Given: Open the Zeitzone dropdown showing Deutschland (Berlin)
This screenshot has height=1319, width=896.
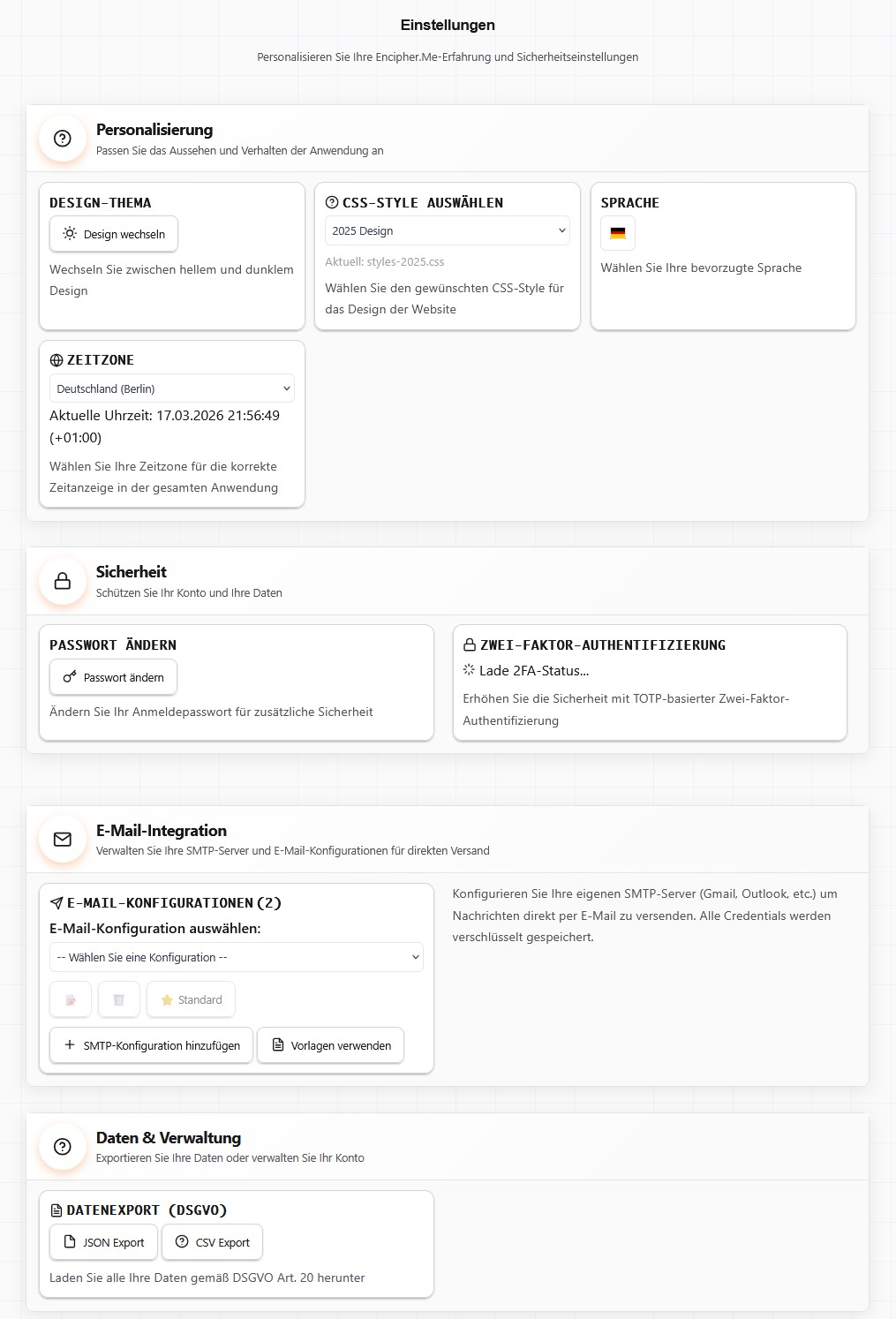Looking at the screenshot, I should click(171, 388).
